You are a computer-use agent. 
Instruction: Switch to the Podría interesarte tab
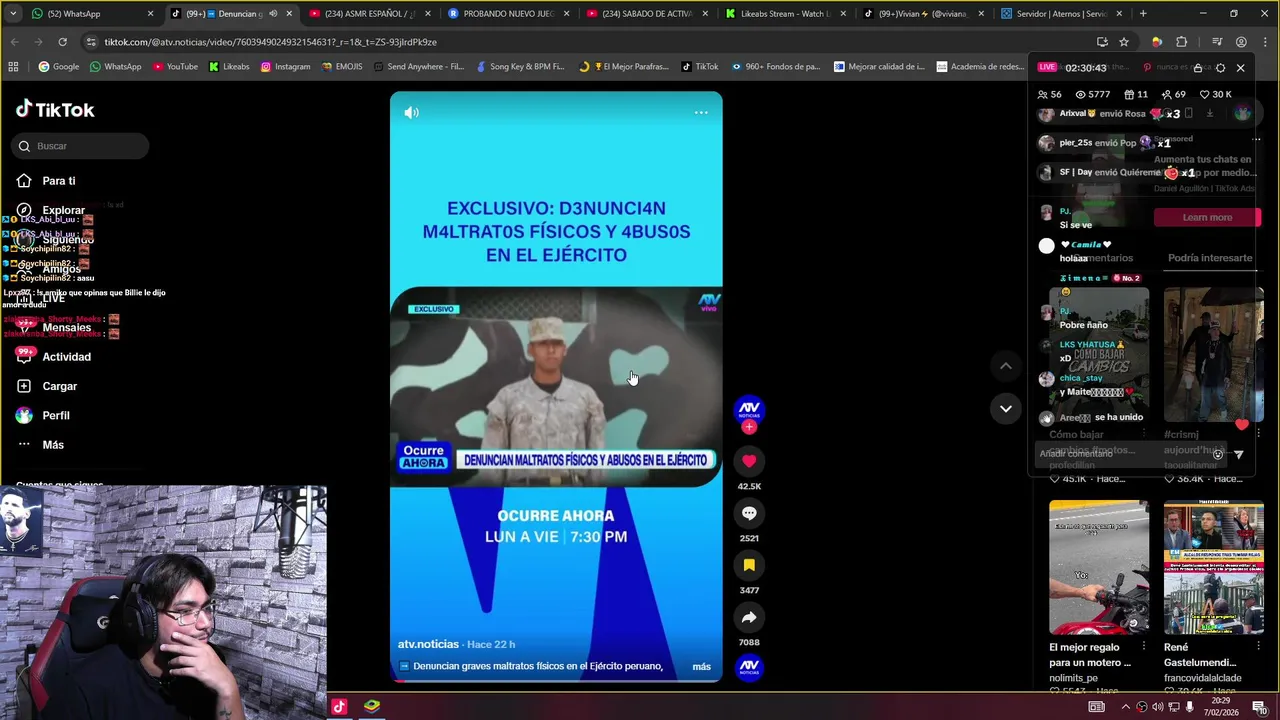[1210, 258]
